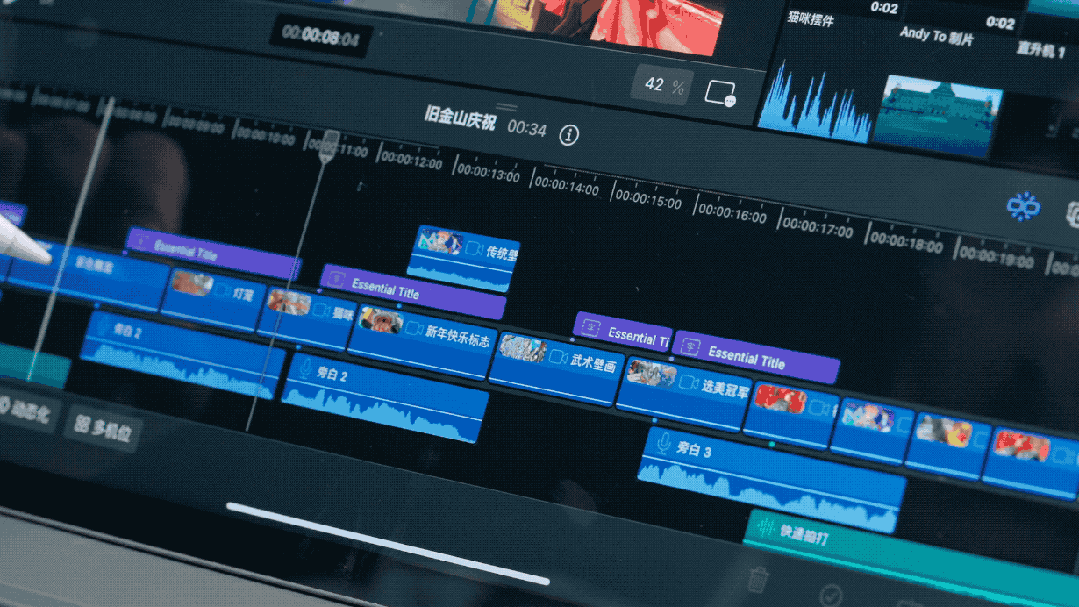Click the 直升机 1 browser clip label
The width and height of the screenshot is (1079, 607).
[x=1041, y=50]
